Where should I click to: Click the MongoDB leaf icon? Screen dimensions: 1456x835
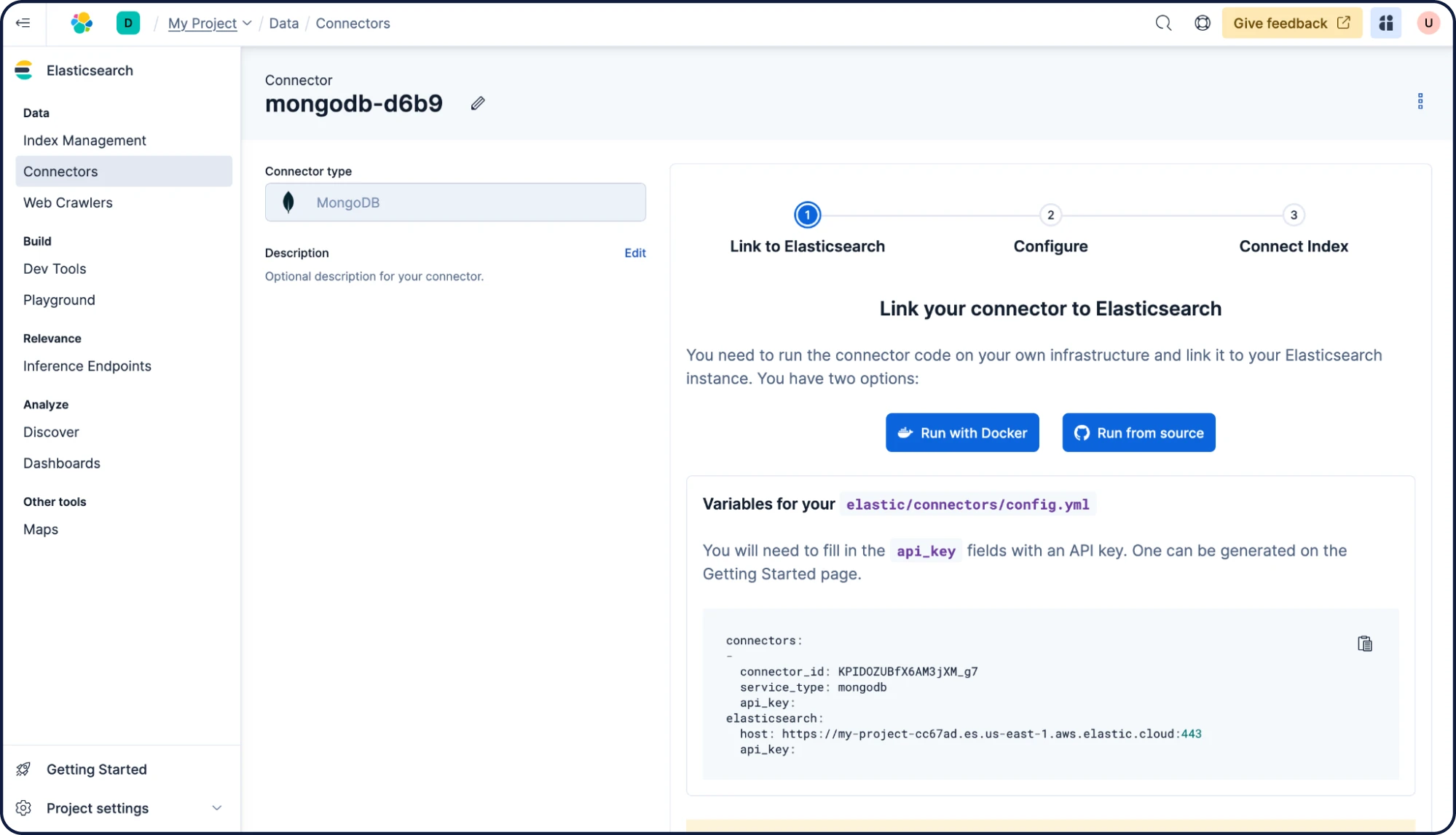pyautogui.click(x=288, y=202)
